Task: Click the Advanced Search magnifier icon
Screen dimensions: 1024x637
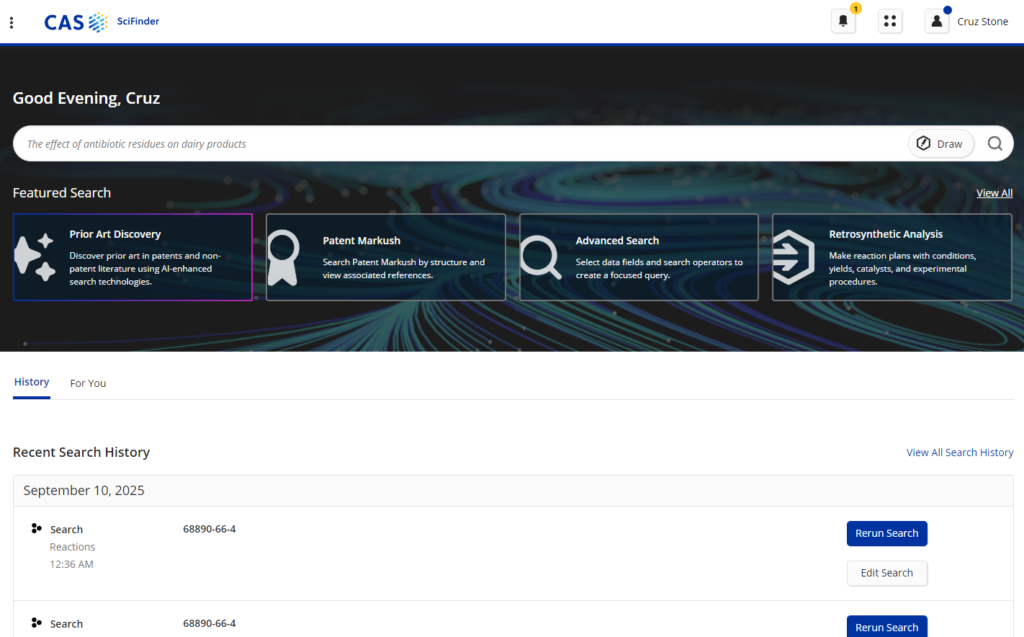Action: (x=540, y=257)
